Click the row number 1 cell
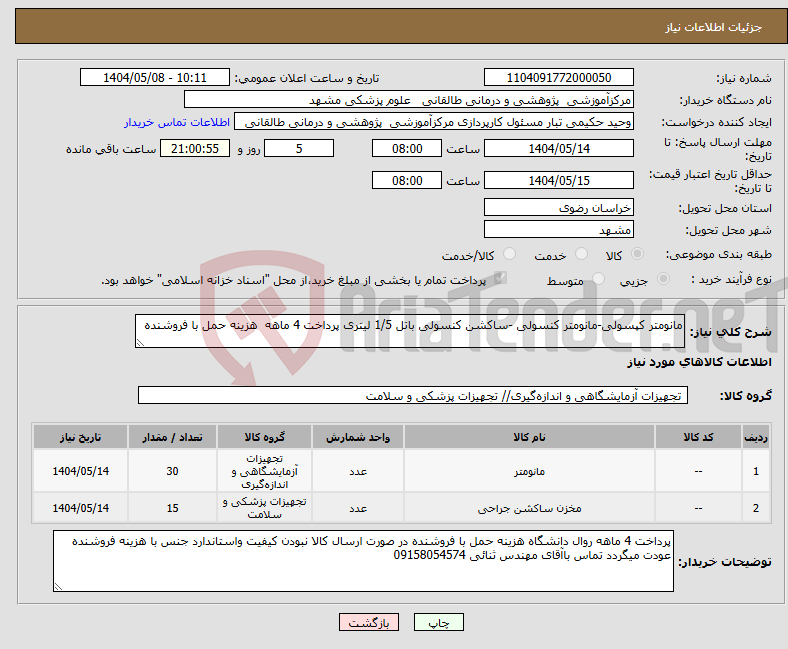 coord(756,471)
